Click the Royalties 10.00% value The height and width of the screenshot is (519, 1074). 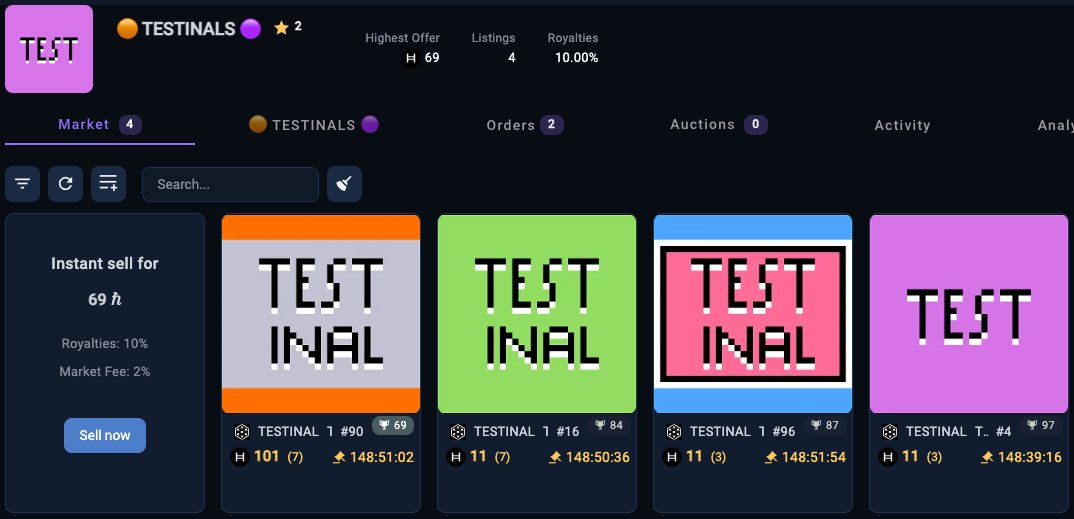click(x=576, y=58)
